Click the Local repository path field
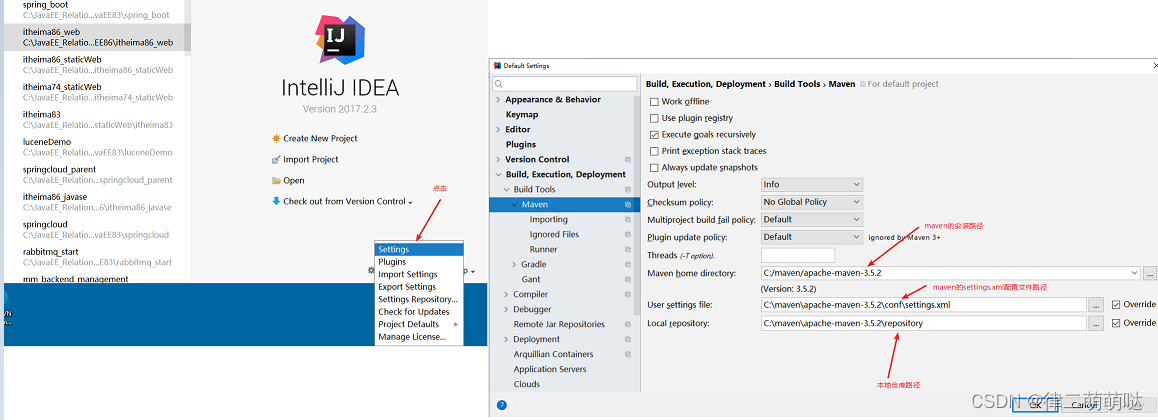Screen dimensions: 1158x420 924,323
